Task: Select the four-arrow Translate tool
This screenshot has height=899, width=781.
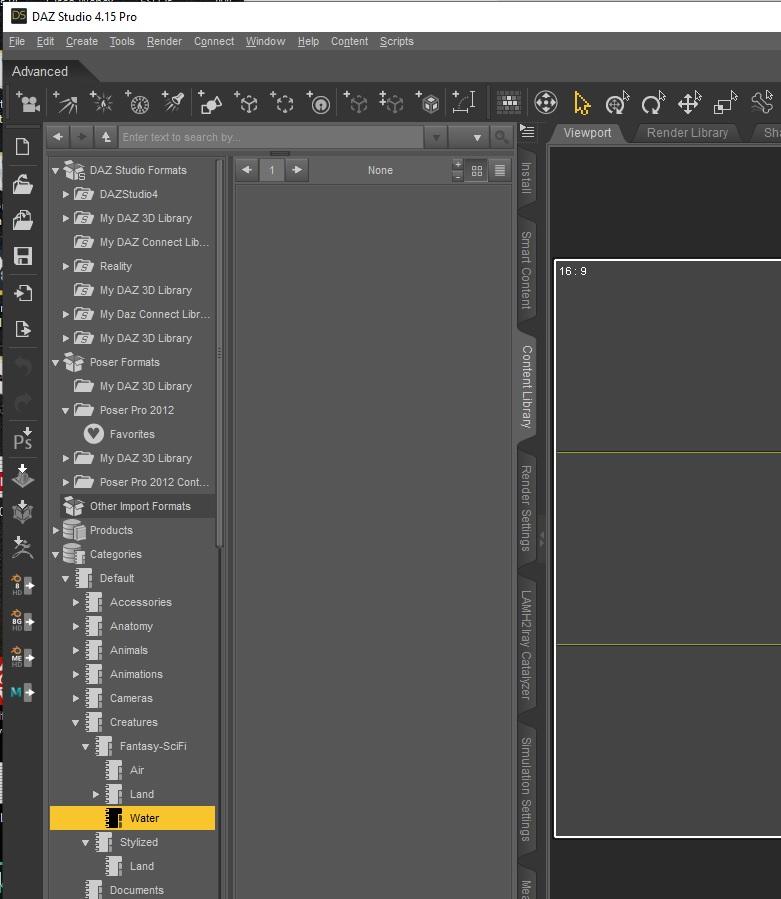Action: (x=688, y=103)
